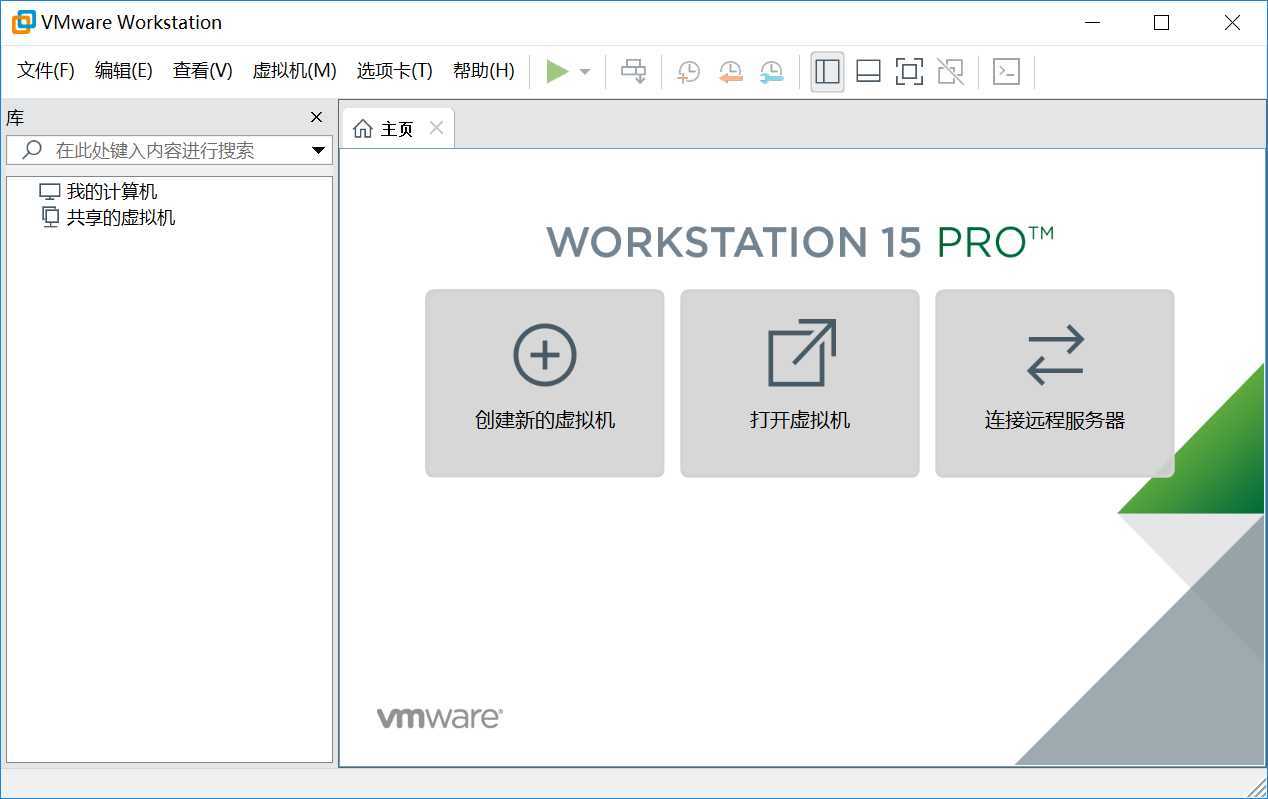Image resolution: width=1268 pixels, height=799 pixels.
Task: Open the 查看(V) menu
Action: tap(202, 70)
